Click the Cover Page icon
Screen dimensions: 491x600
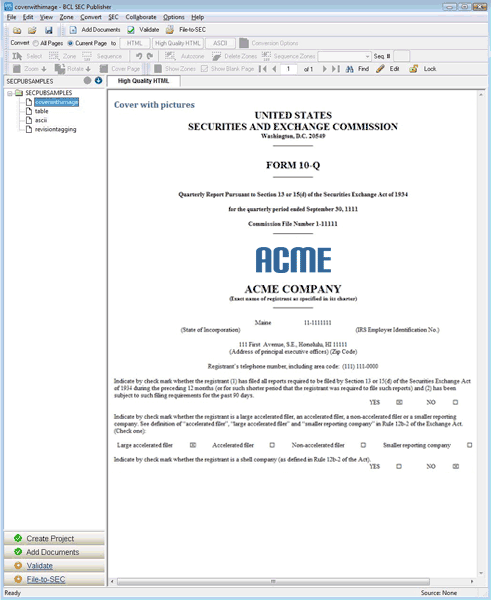click(x=104, y=69)
